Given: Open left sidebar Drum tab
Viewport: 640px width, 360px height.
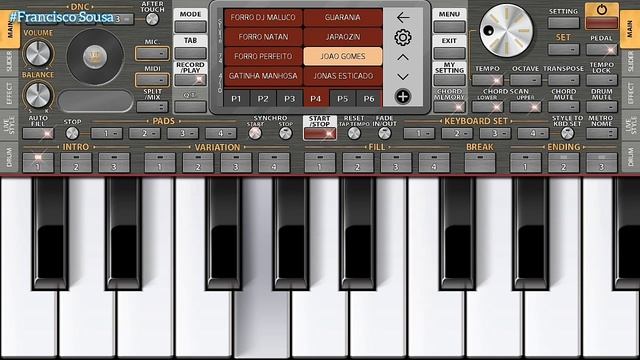Looking at the screenshot, I should point(9,157).
